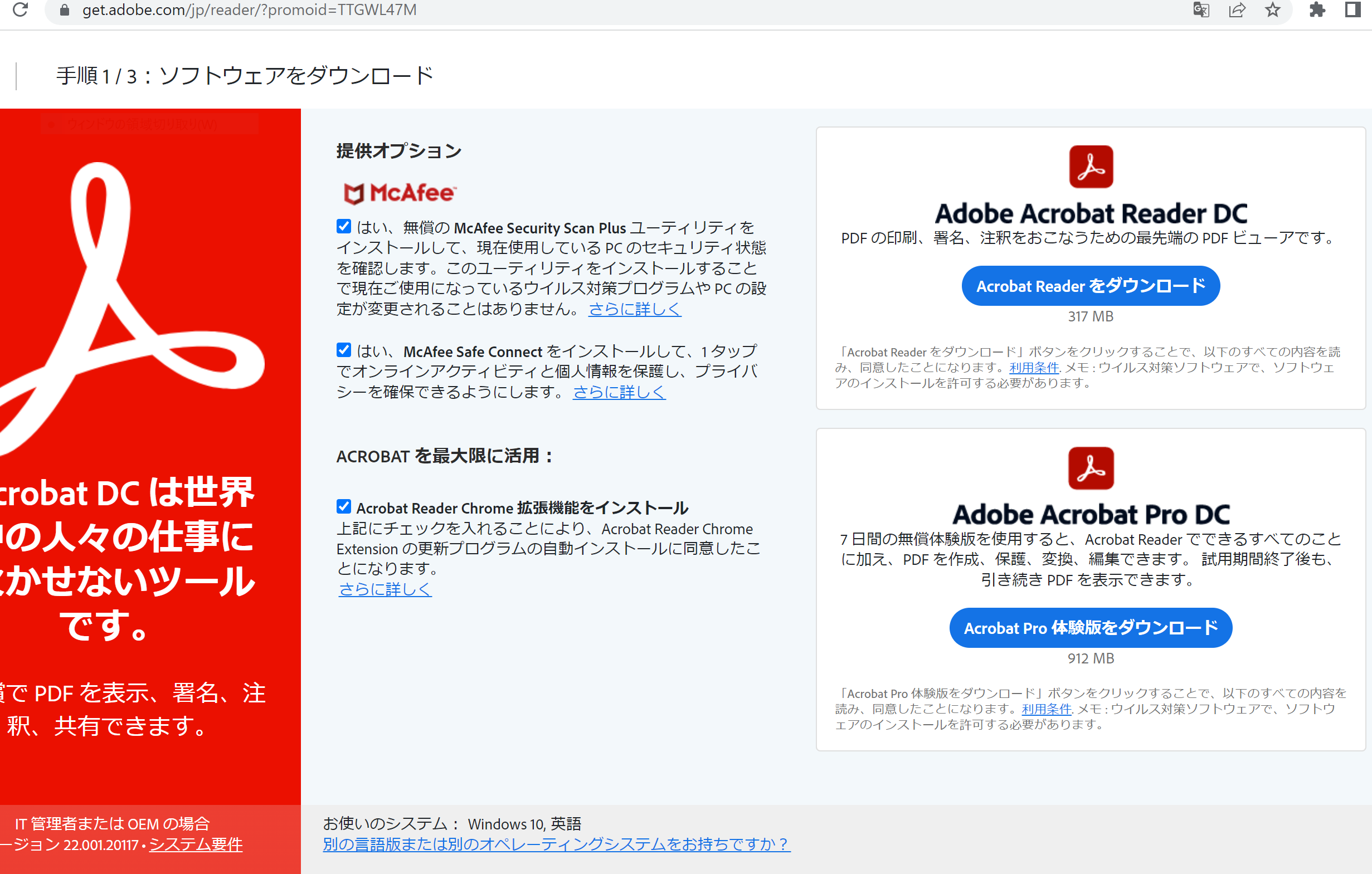Open the translate page icon
Viewport: 1372px width, 874px height.
[1201, 9]
